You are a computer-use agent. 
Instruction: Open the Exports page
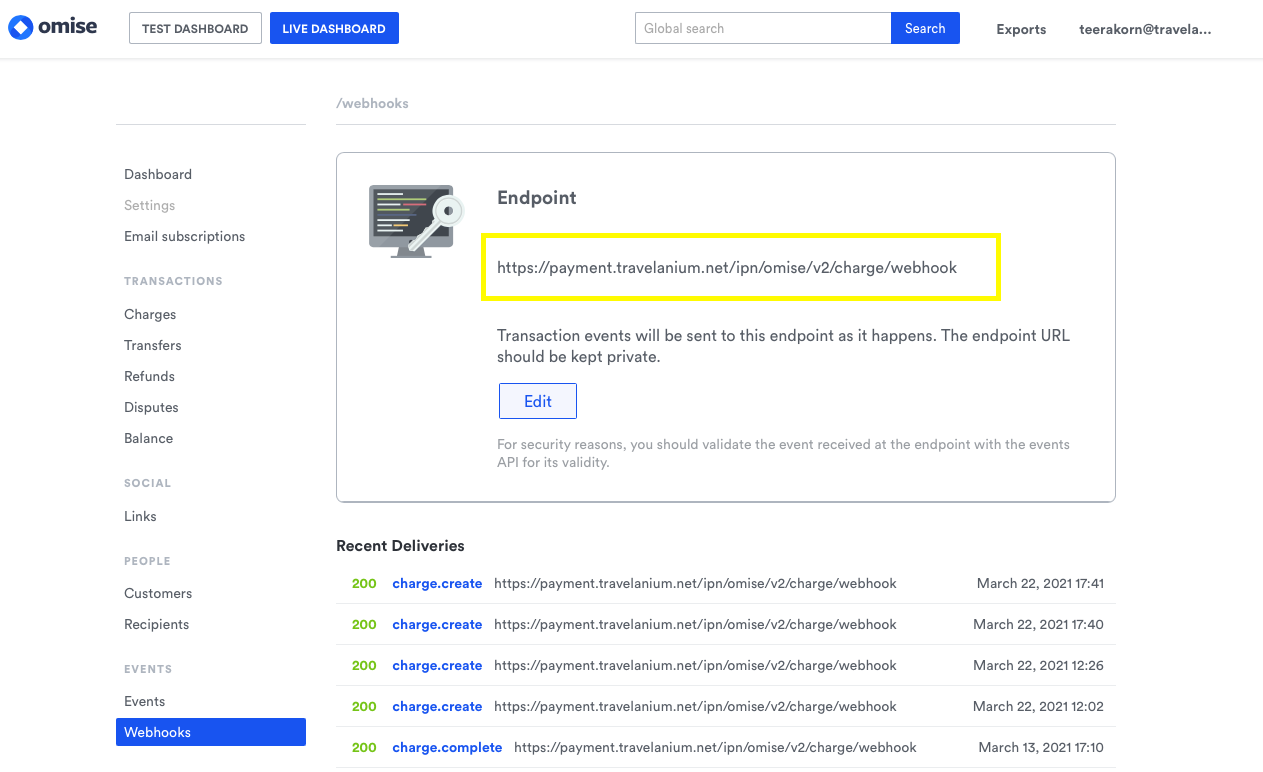pyautogui.click(x=1021, y=29)
